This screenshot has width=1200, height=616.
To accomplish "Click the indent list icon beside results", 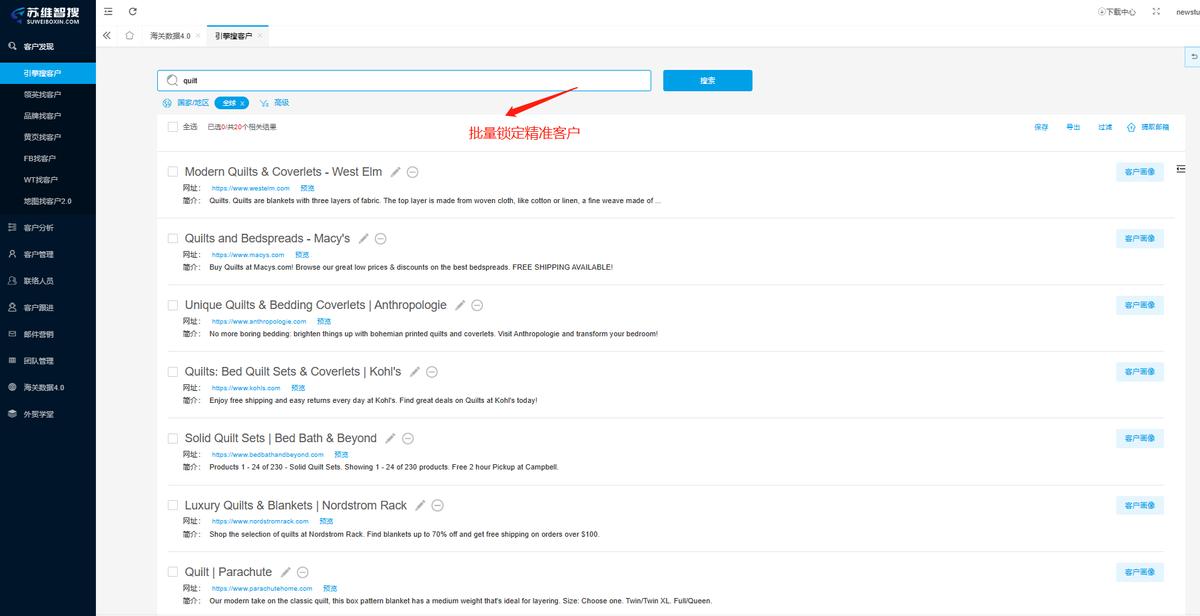I will click(x=1181, y=168).
